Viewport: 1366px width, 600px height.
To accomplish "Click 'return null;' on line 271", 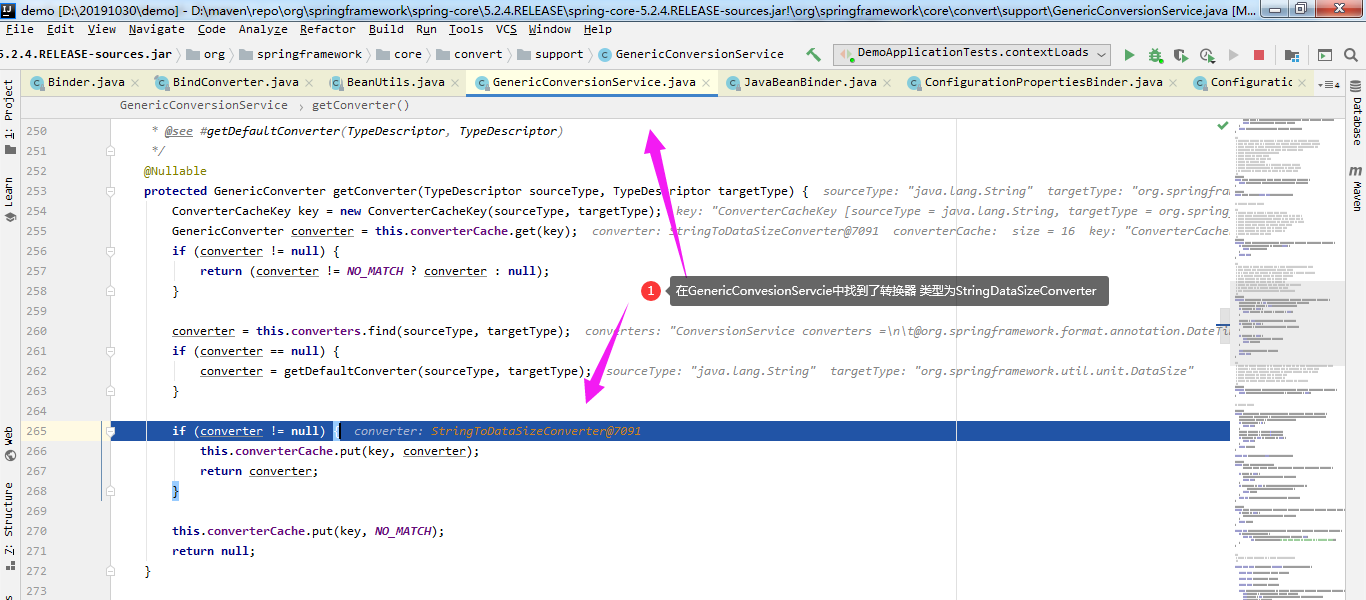I will point(214,551).
